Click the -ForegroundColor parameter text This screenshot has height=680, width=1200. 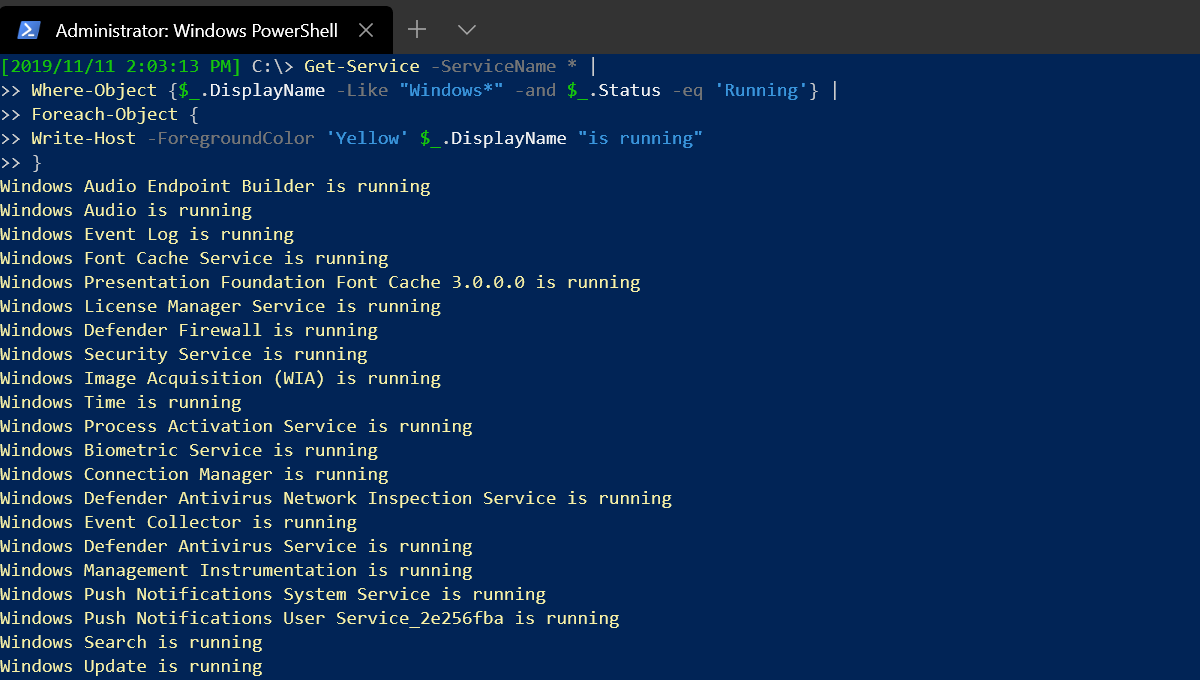pyautogui.click(x=230, y=138)
